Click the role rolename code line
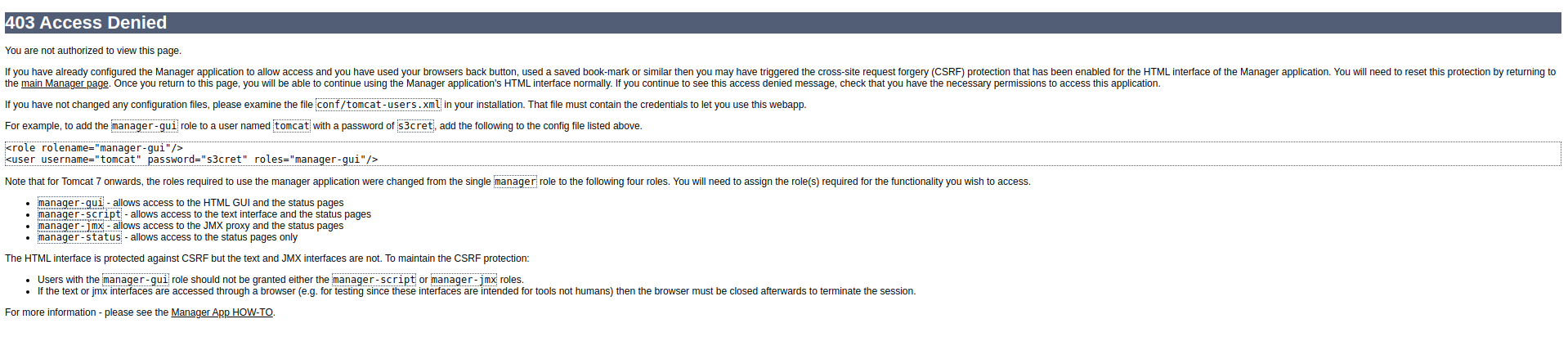The height and width of the screenshot is (337, 1568). [94, 148]
